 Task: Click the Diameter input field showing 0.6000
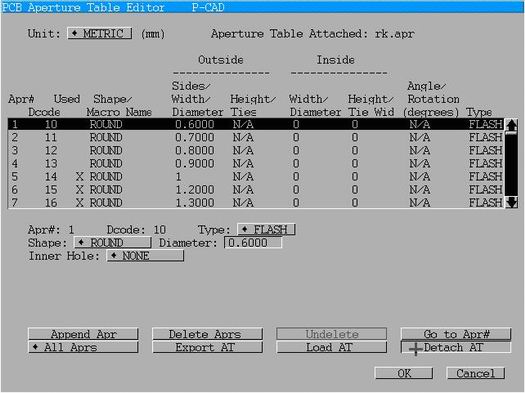(253, 243)
